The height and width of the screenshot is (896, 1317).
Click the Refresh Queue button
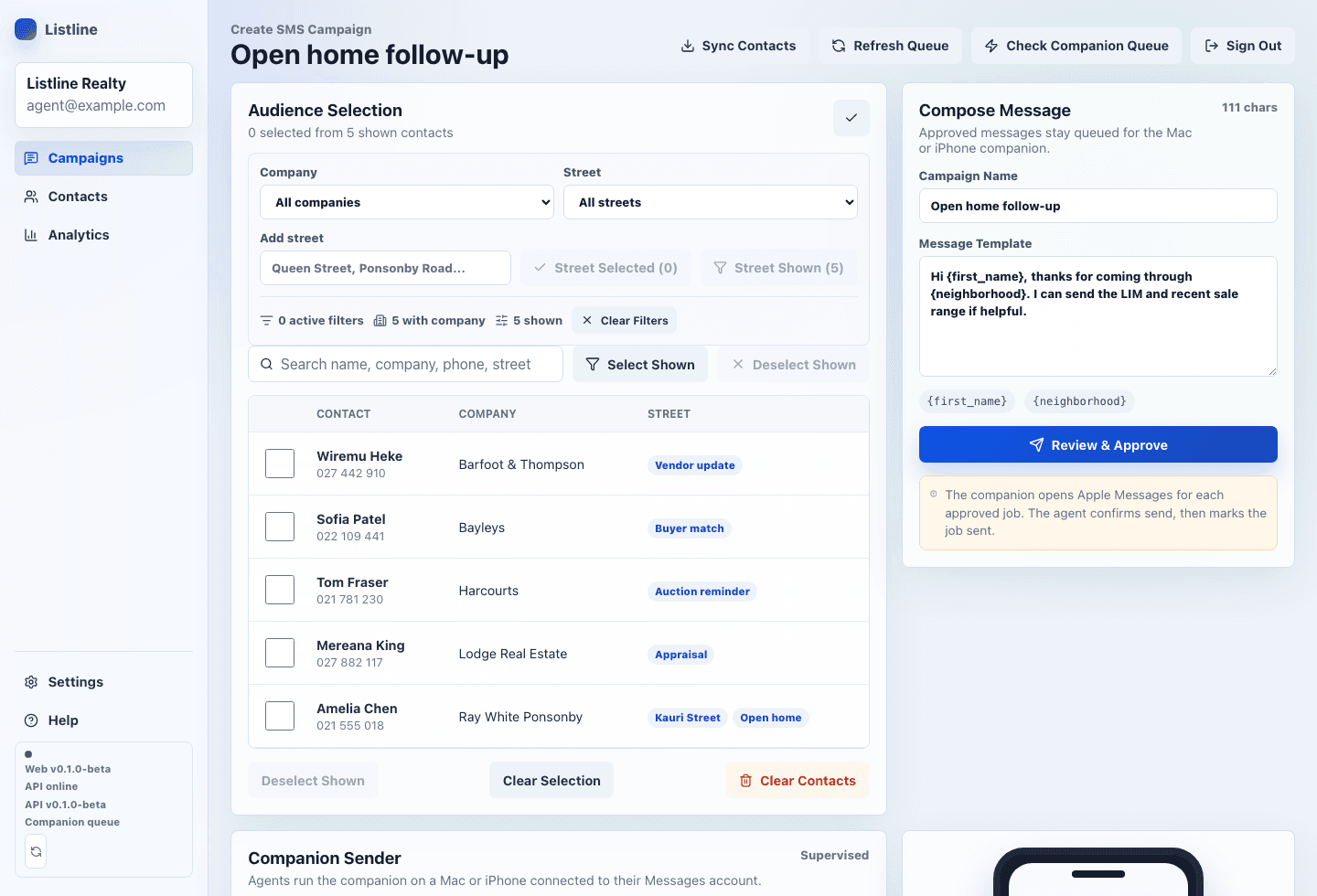point(890,46)
